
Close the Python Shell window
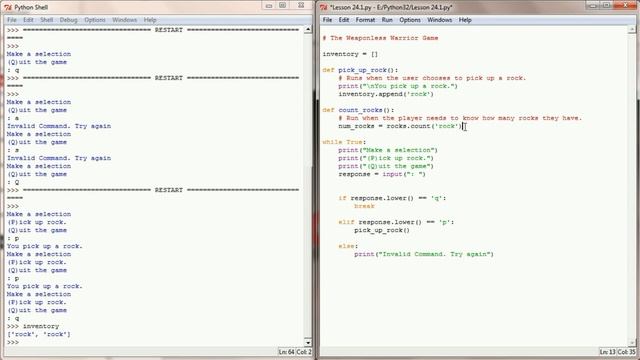click(x=301, y=6)
